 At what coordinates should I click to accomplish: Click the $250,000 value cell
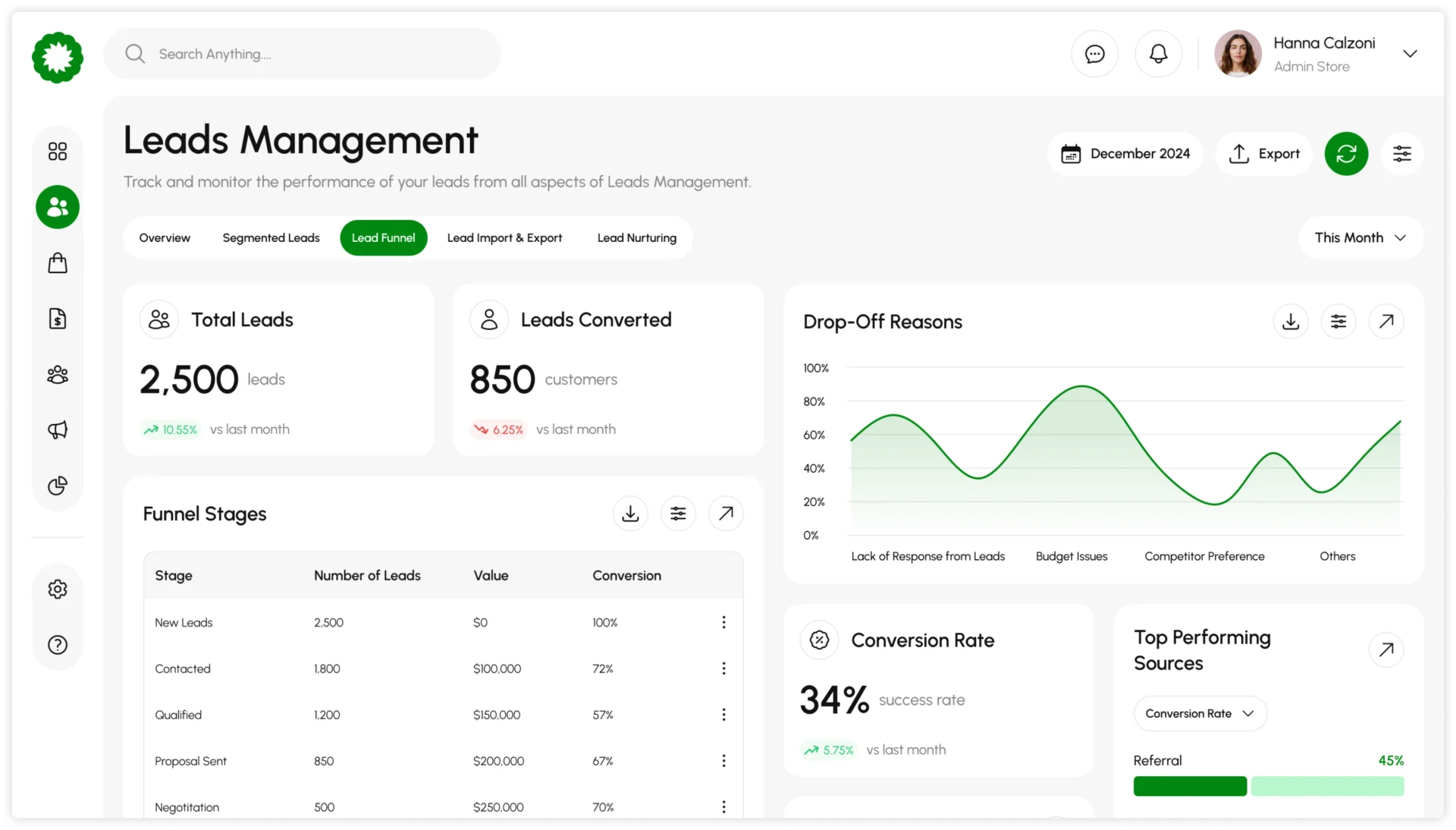click(498, 807)
